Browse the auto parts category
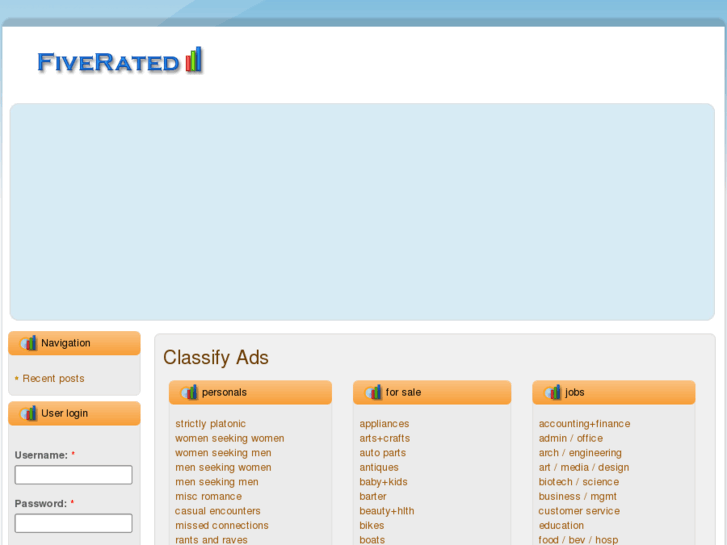 [x=382, y=453]
